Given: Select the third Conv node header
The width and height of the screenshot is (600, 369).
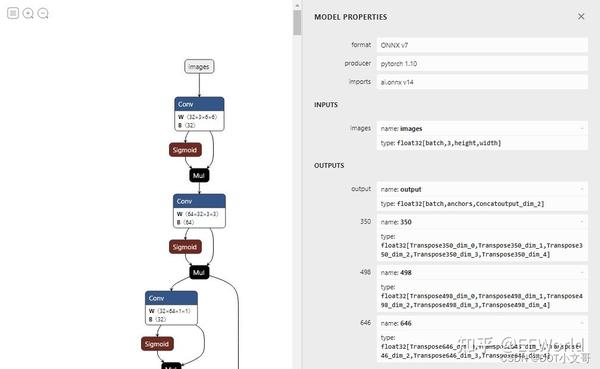Looking at the screenshot, I should [x=171, y=298].
